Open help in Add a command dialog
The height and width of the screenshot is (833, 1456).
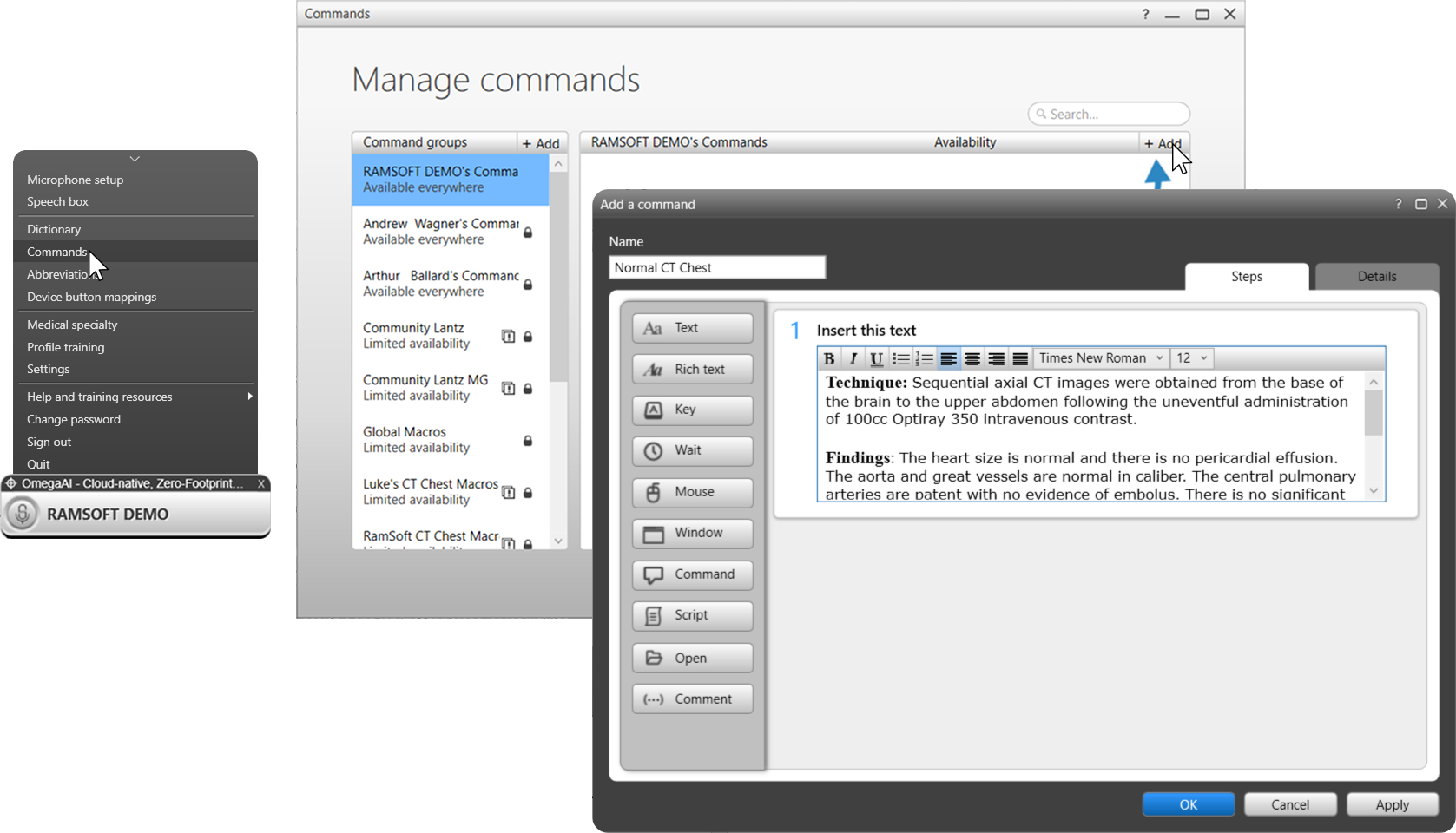click(1398, 204)
